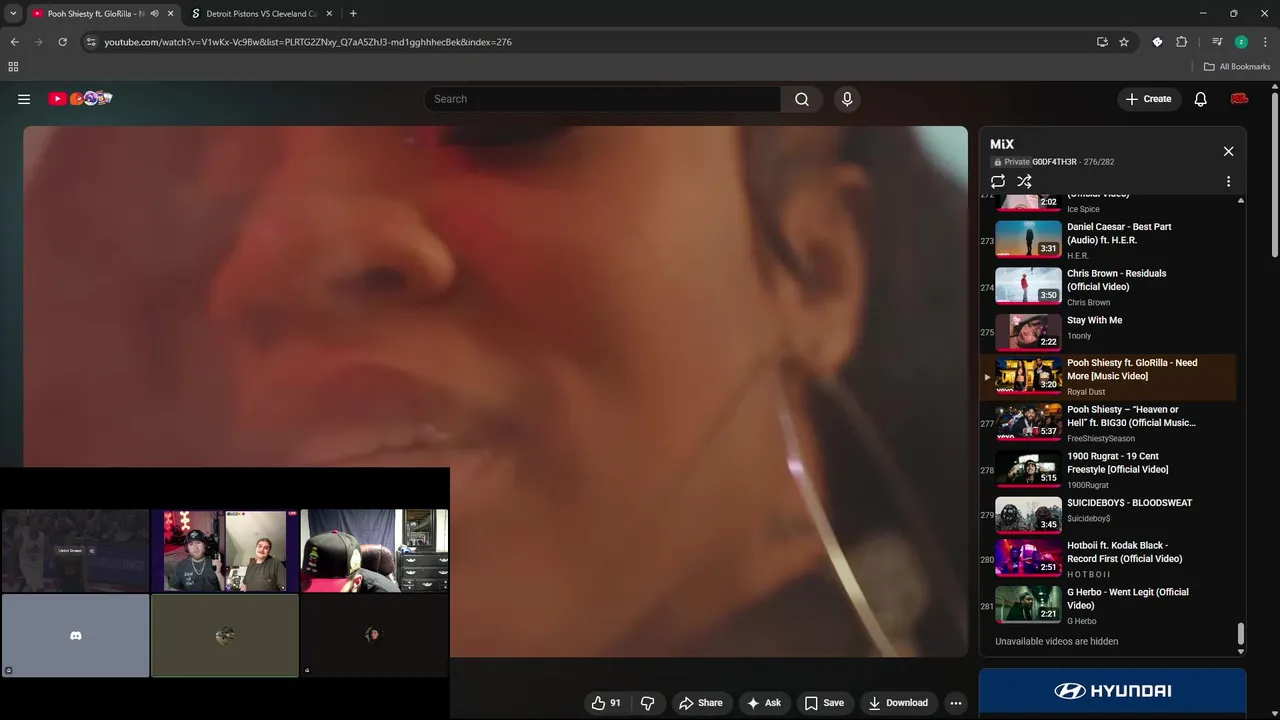Play $UICIDEBOY$ - BLOODSWEAT from playlist
Viewport: 1280px width, 720px height.
pos(1108,515)
